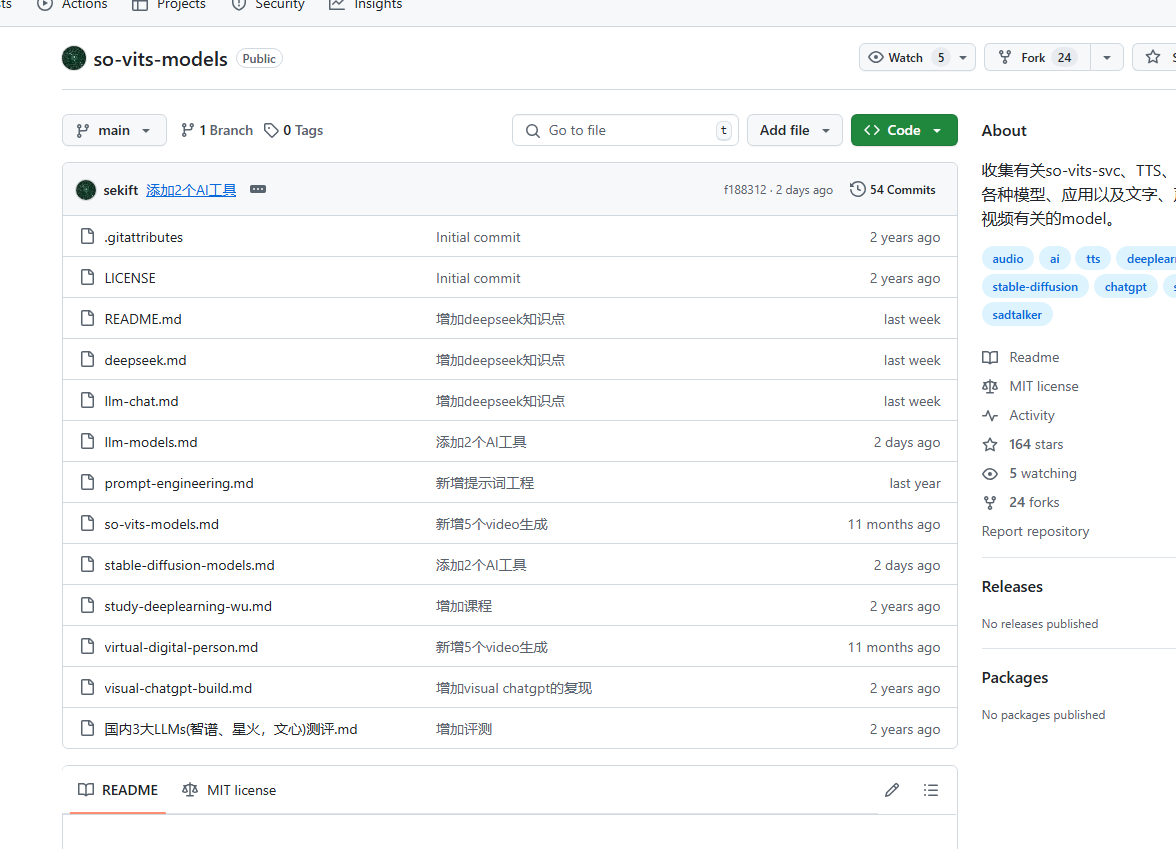
Task: Click the file icon for llm-chat.md
Action: click(87, 400)
